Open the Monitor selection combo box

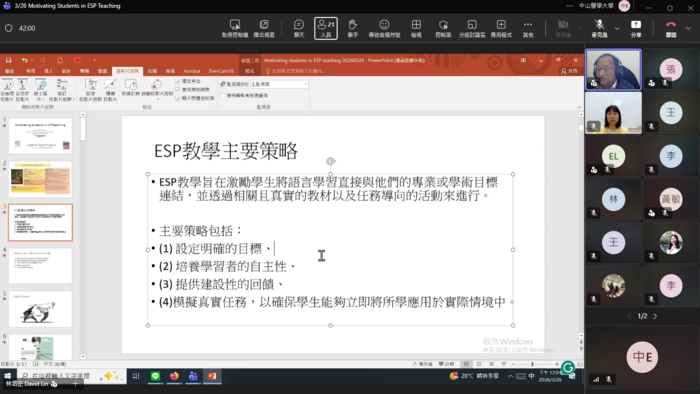(279, 84)
